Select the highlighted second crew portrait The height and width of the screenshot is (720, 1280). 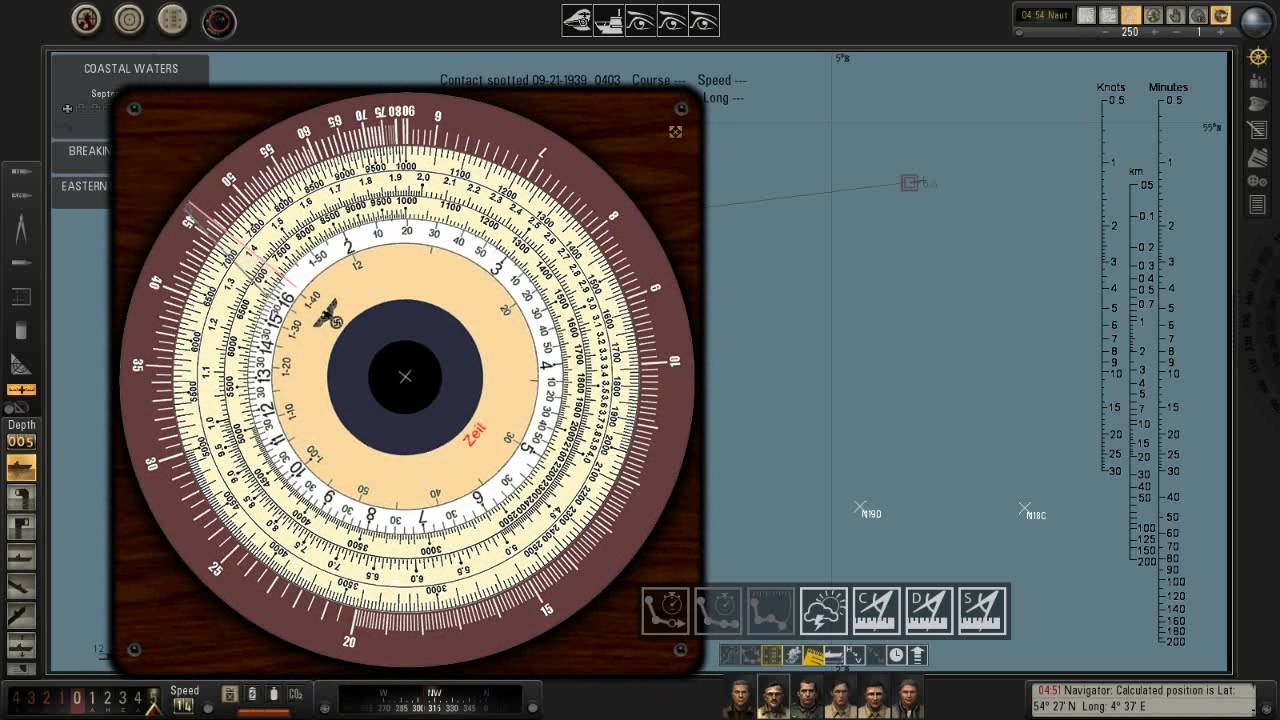[x=773, y=698]
